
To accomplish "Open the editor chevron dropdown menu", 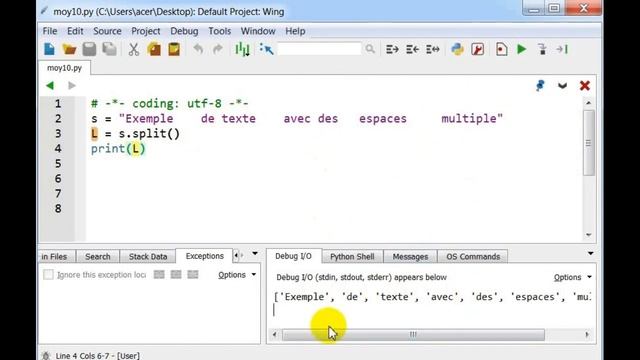I will (x=562, y=85).
